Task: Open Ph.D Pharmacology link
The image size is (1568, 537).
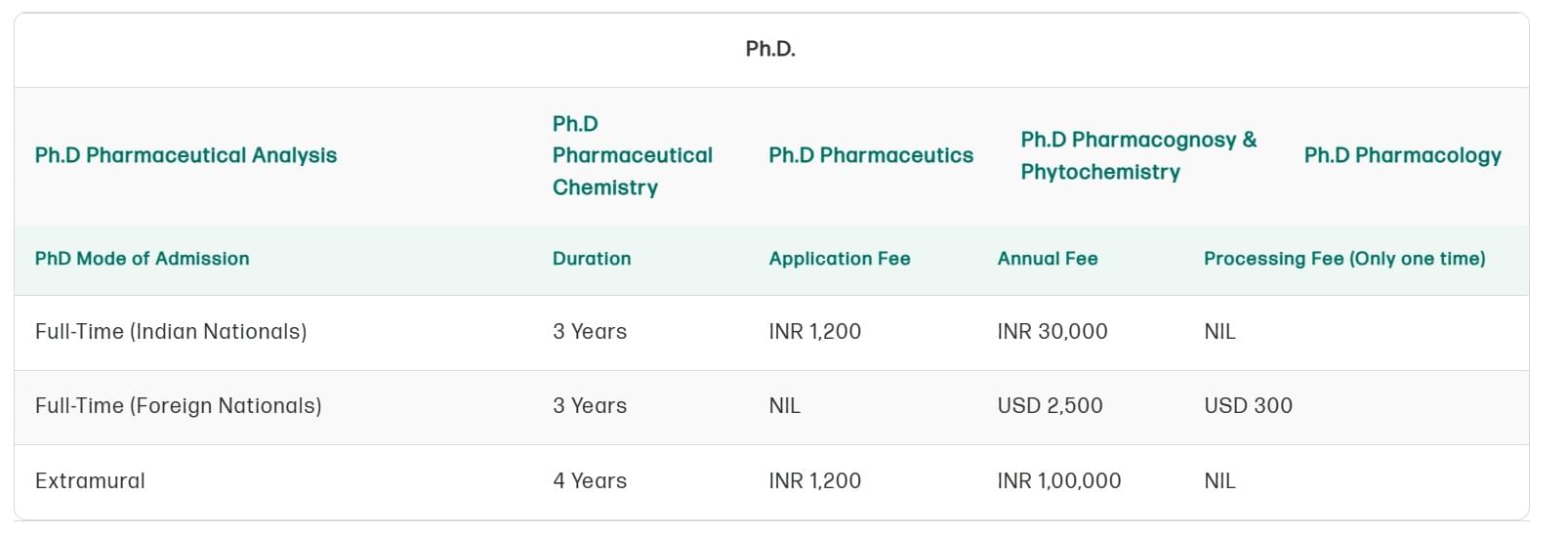Action: coord(1402,155)
